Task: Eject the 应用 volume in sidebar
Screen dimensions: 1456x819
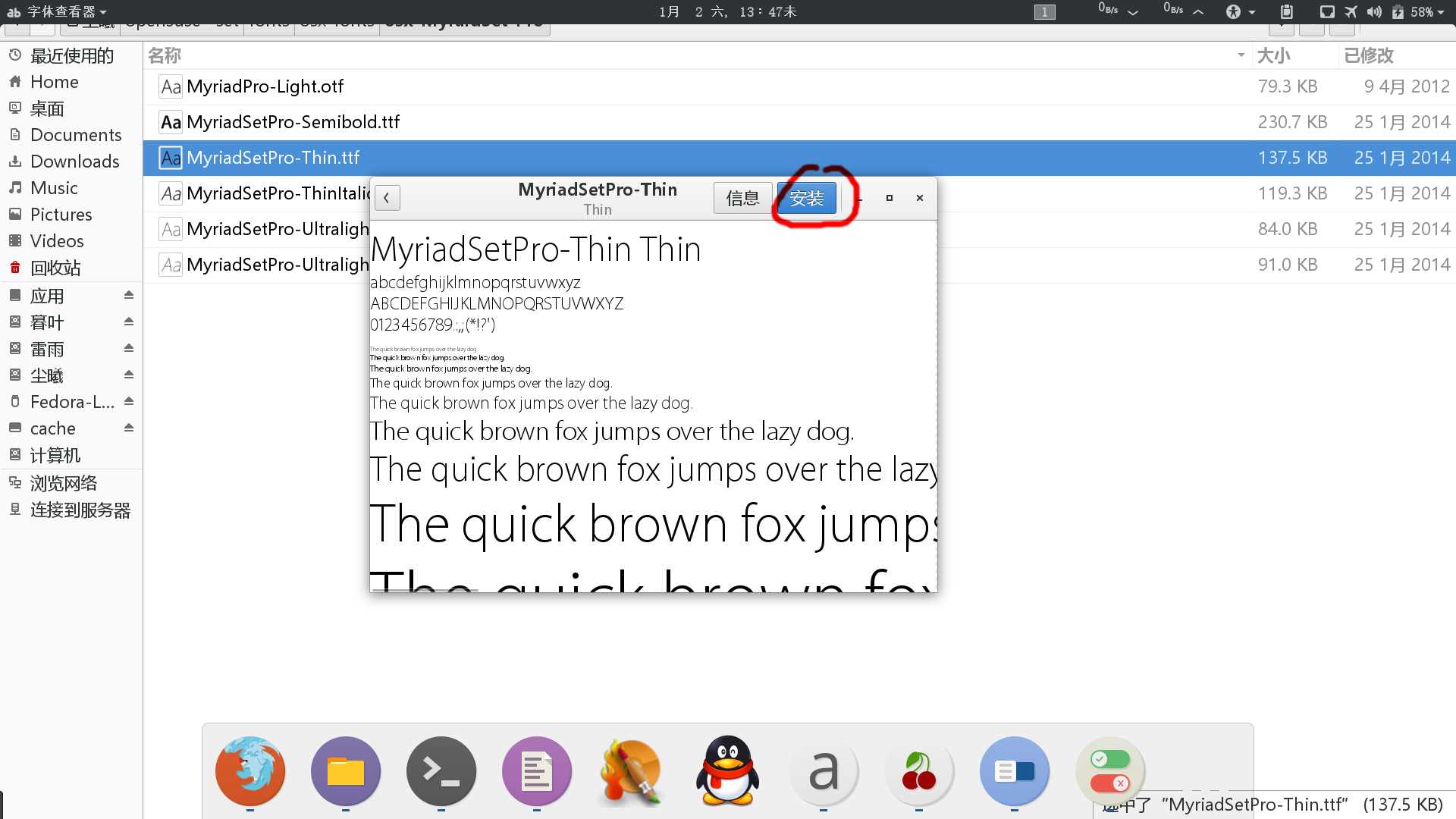Action: coord(129,295)
